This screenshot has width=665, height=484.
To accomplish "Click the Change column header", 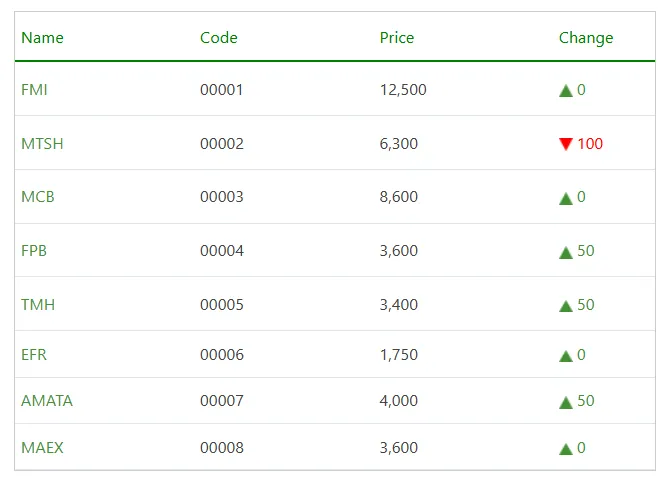I will click(586, 38).
